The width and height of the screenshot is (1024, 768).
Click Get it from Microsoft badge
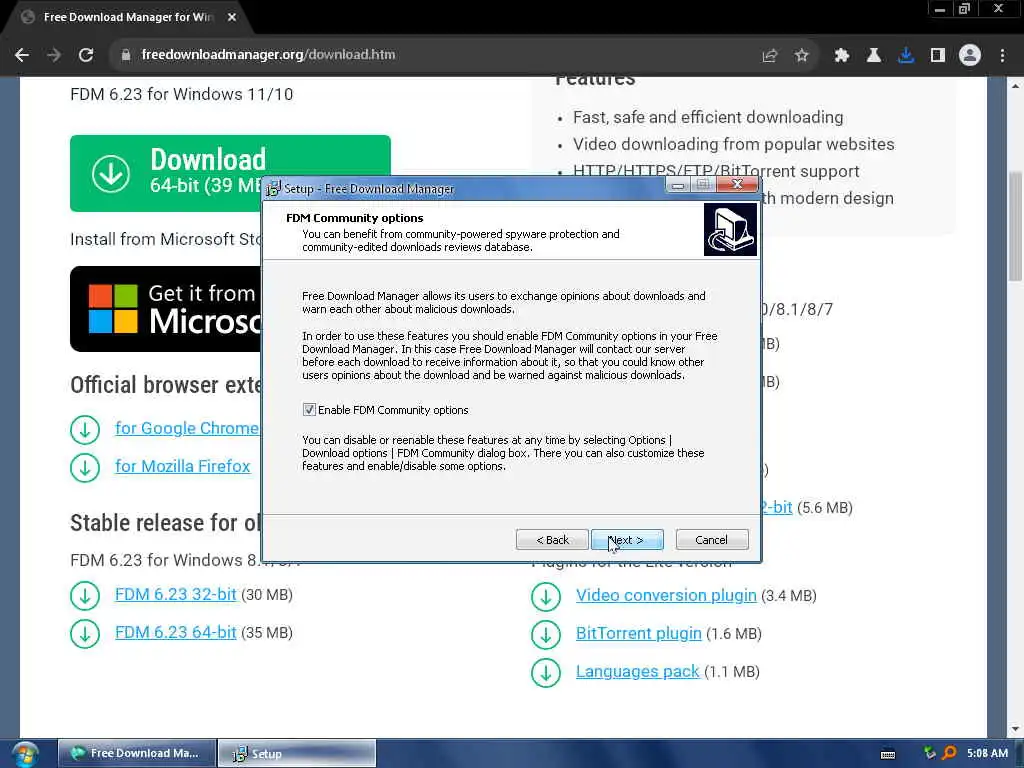(x=166, y=309)
